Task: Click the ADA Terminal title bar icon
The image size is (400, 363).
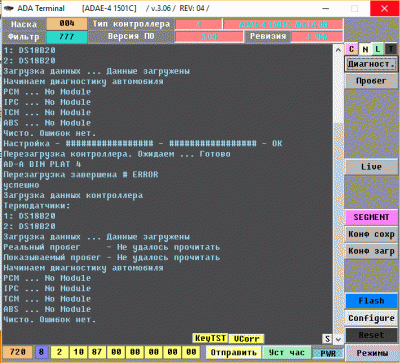Action: [9, 8]
